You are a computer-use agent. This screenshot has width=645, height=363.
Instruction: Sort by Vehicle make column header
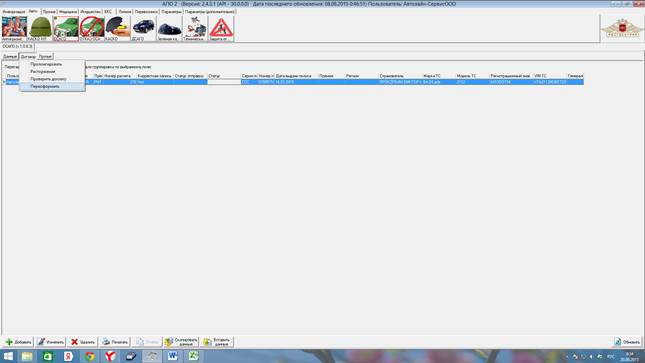439,76
